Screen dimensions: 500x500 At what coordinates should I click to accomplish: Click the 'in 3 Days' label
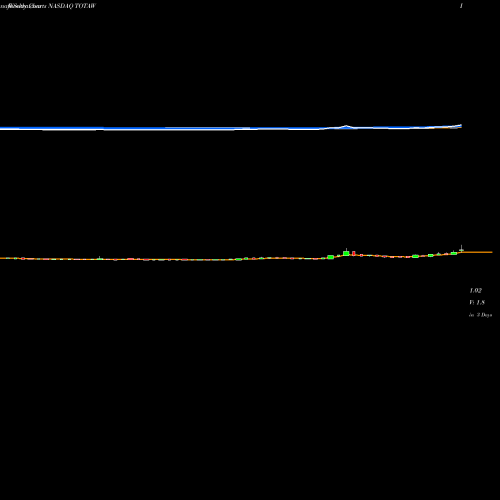480,315
